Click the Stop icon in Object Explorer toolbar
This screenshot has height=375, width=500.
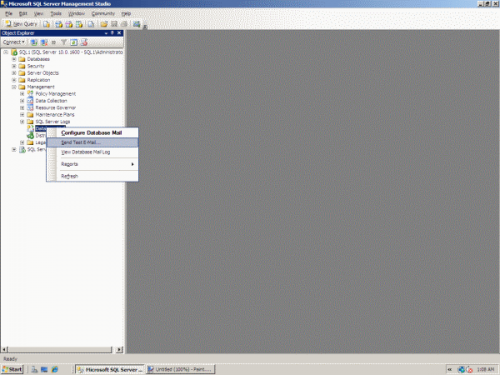coord(54,42)
